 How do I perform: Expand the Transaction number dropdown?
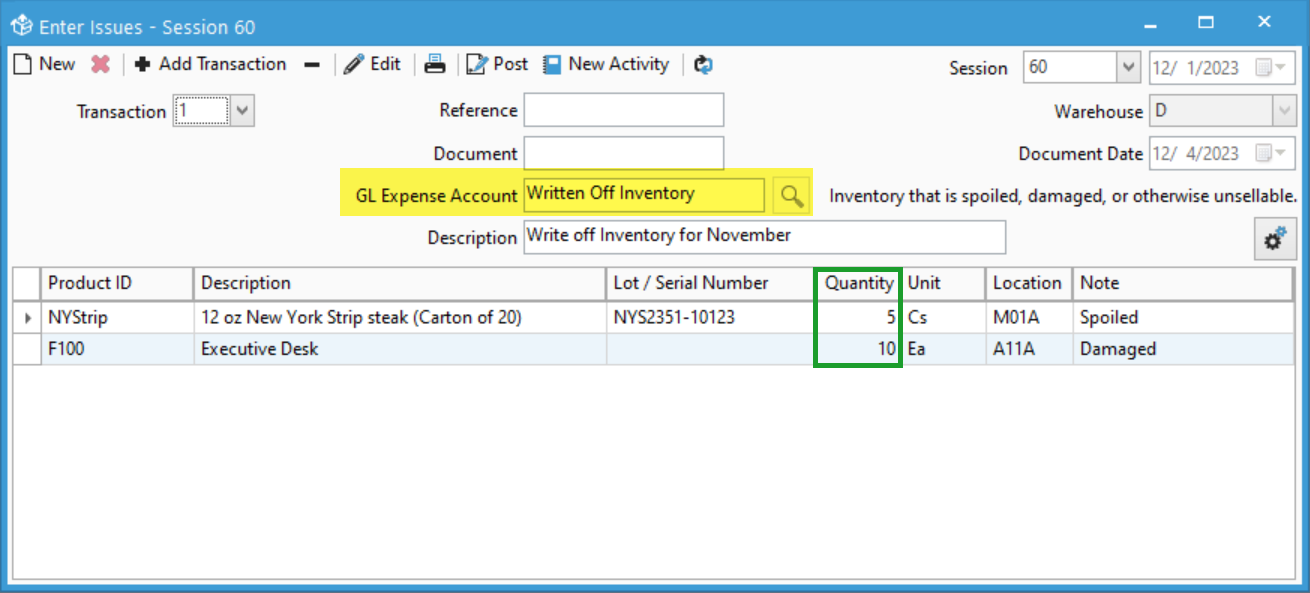tap(243, 111)
